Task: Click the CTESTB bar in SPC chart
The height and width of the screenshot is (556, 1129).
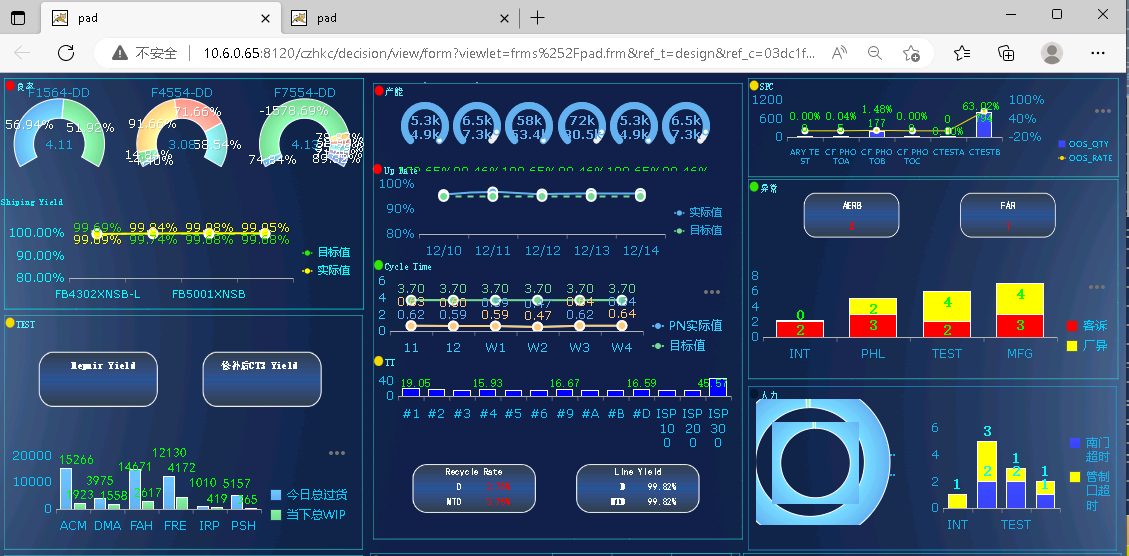Action: (984, 125)
